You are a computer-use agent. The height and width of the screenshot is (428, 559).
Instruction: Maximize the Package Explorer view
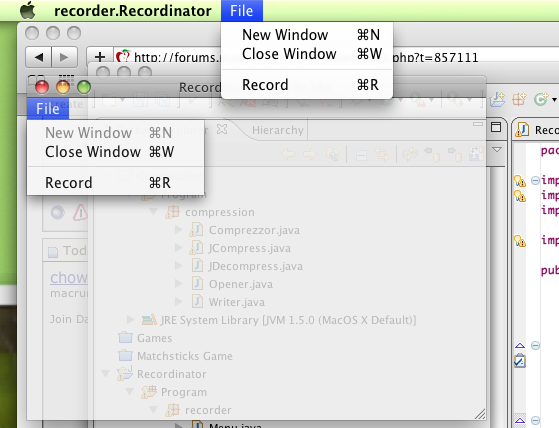[496, 127]
